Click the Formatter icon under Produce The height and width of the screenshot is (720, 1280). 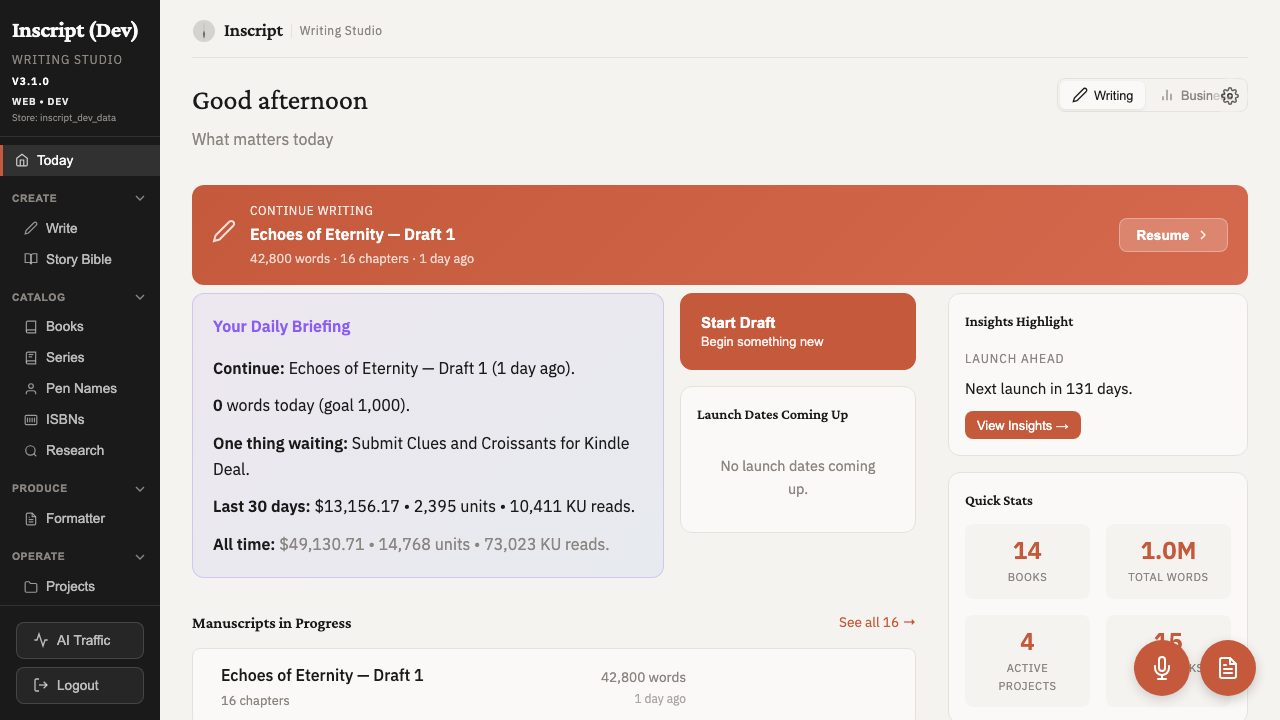(31, 518)
